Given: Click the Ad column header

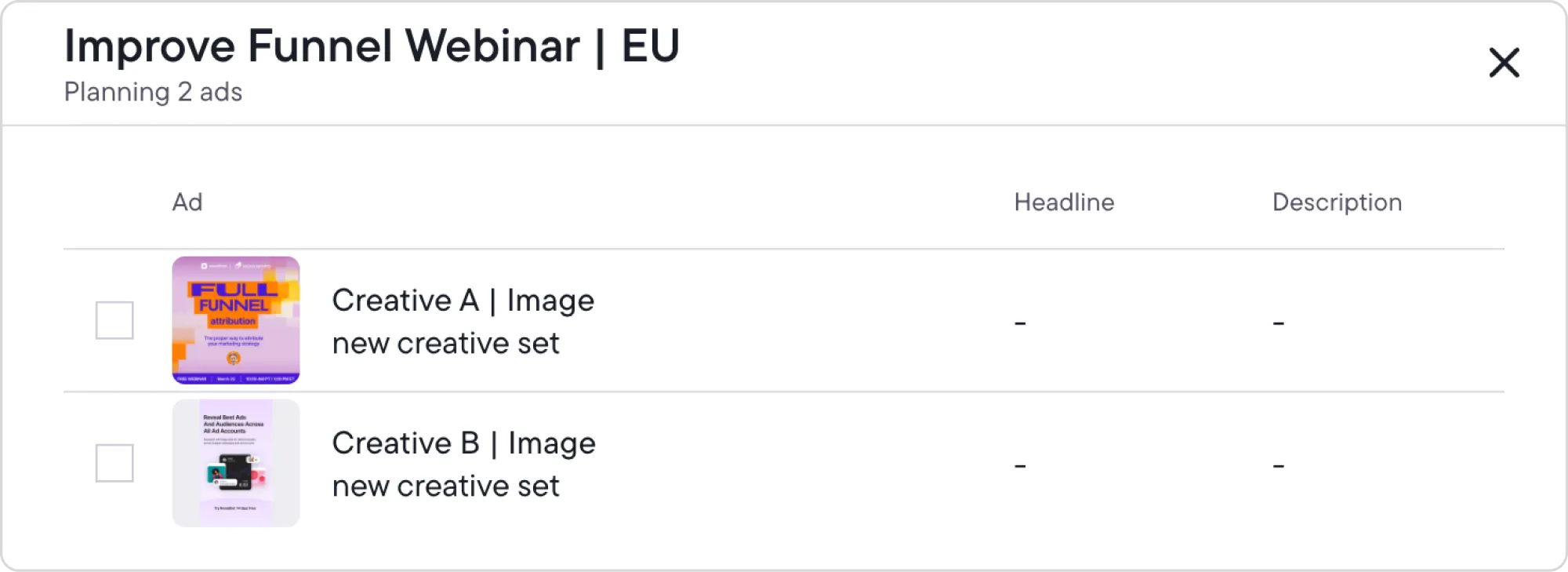Looking at the screenshot, I should click(187, 202).
